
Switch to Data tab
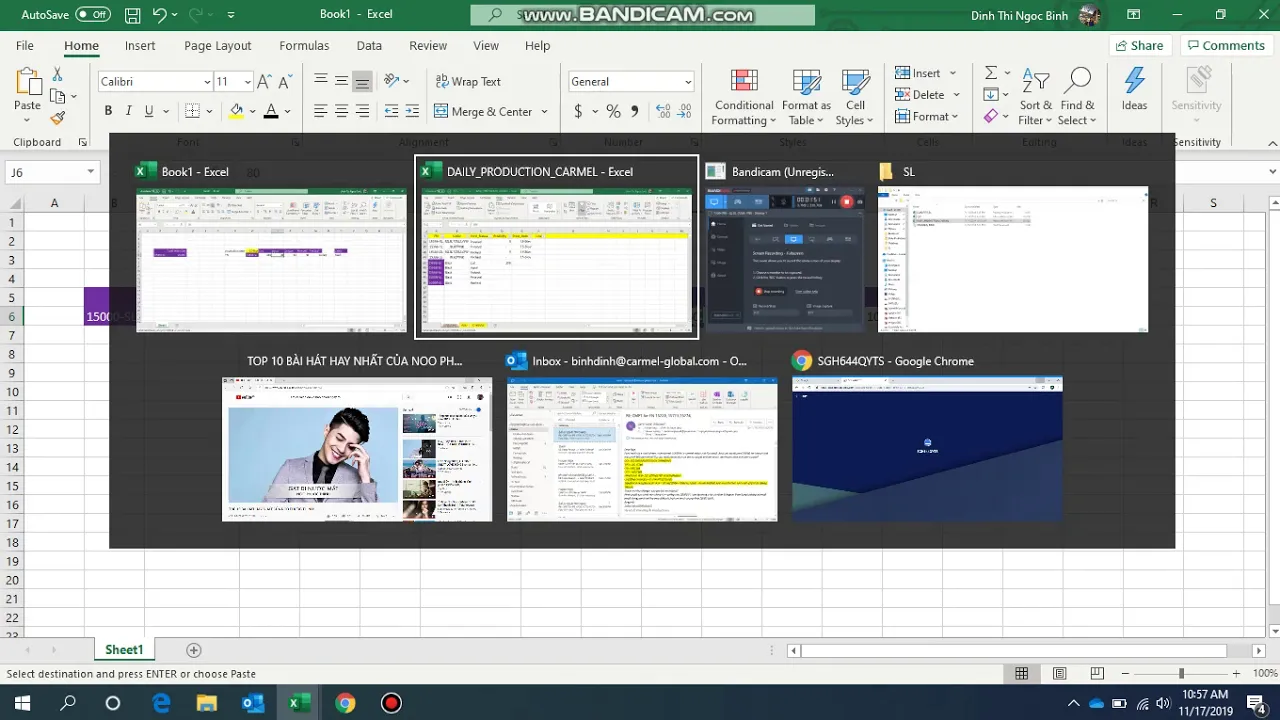[369, 46]
